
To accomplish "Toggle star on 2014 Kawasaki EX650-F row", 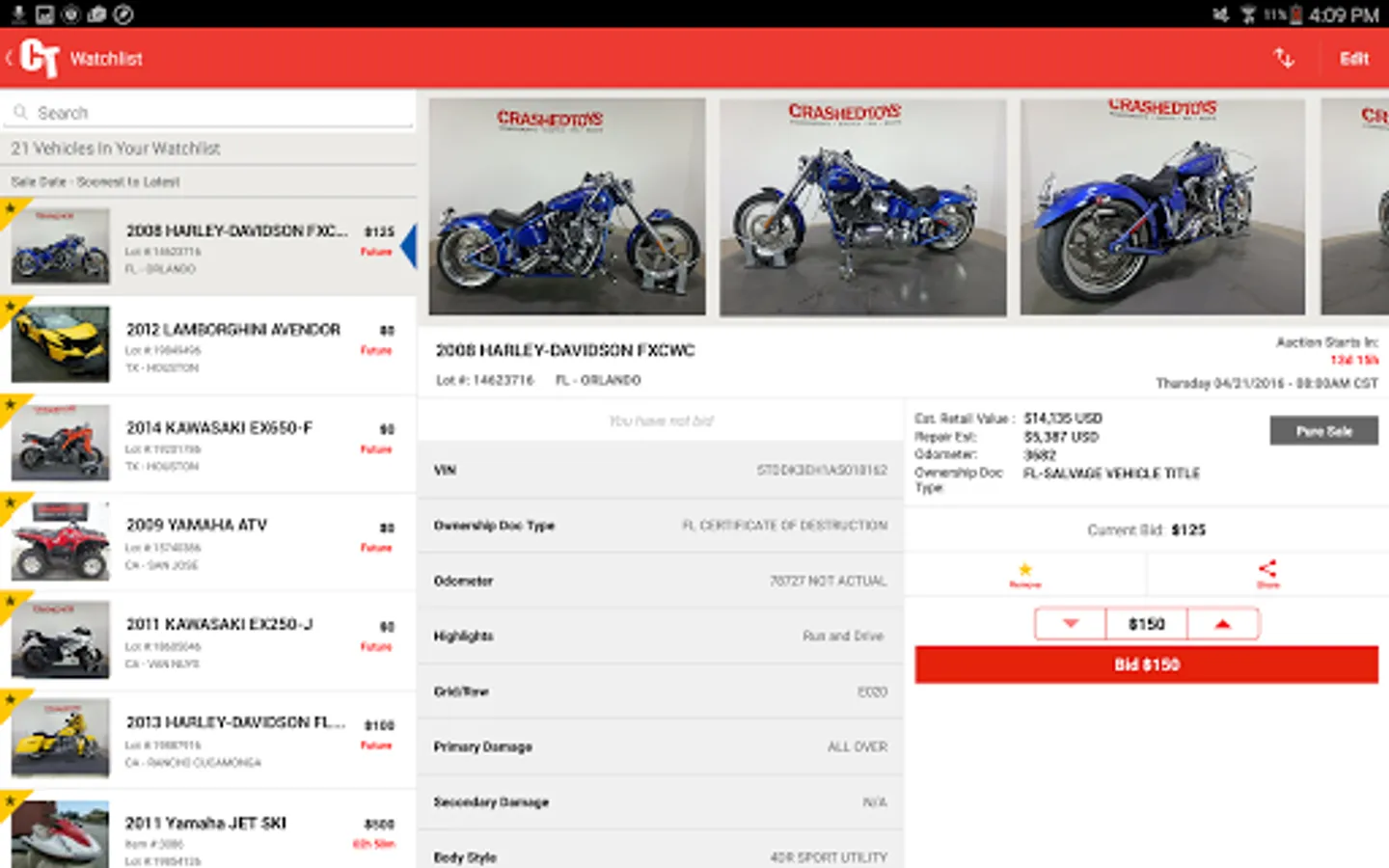I will 11,405.
